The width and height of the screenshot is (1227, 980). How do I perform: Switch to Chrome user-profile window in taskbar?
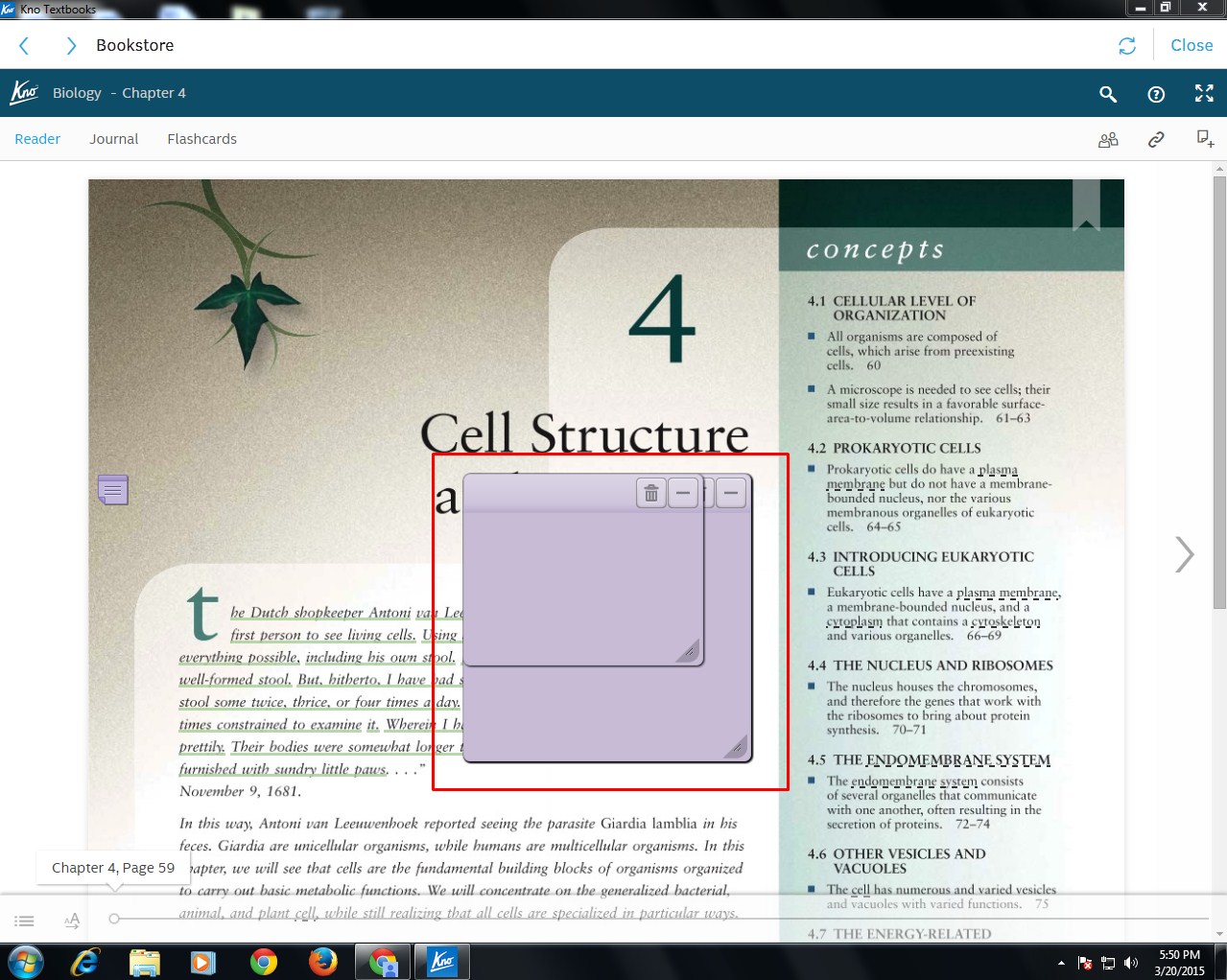point(383,962)
